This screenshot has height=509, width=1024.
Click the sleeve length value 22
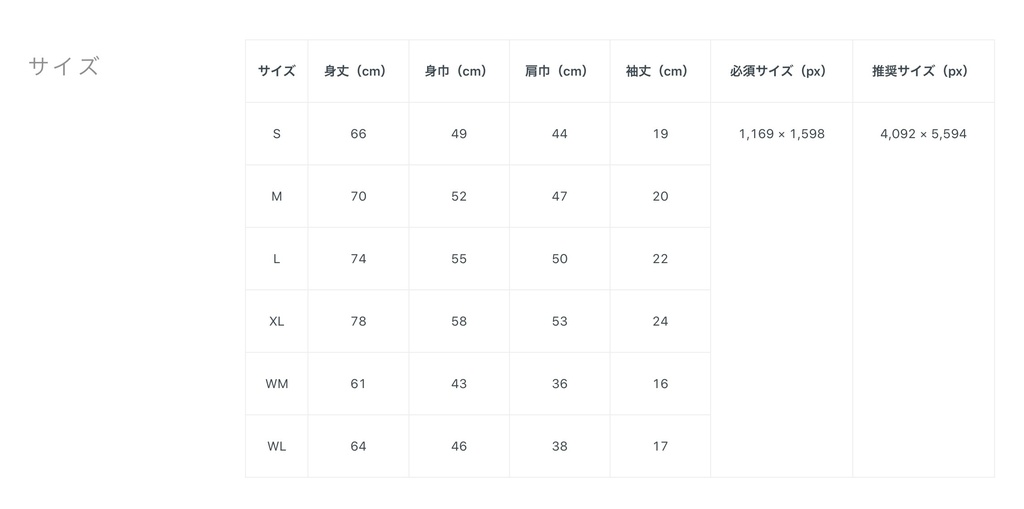(660, 259)
